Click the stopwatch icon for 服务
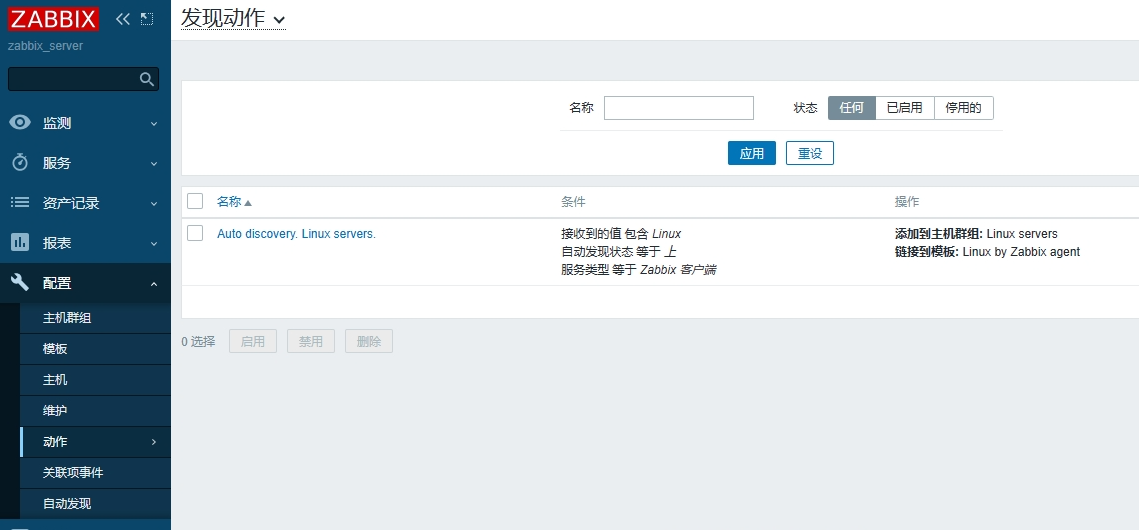1139x530 pixels. 20,163
